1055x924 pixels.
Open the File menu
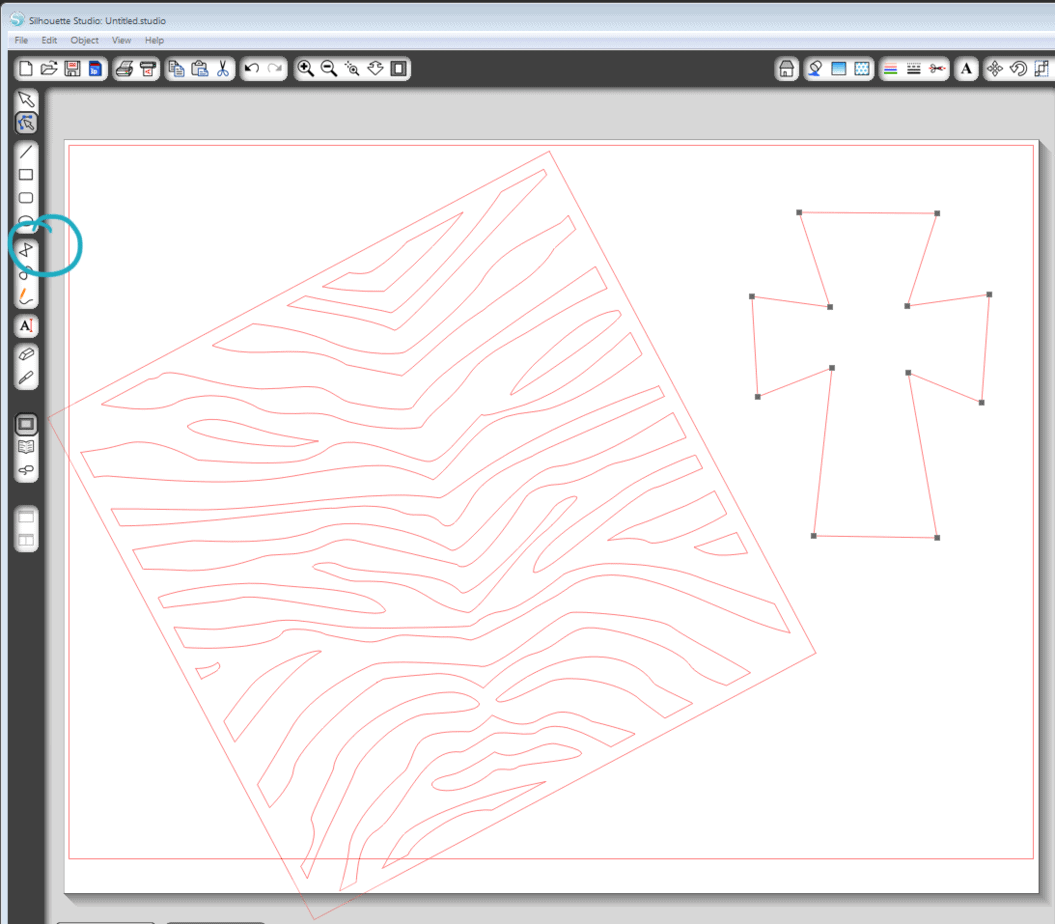[x=20, y=40]
